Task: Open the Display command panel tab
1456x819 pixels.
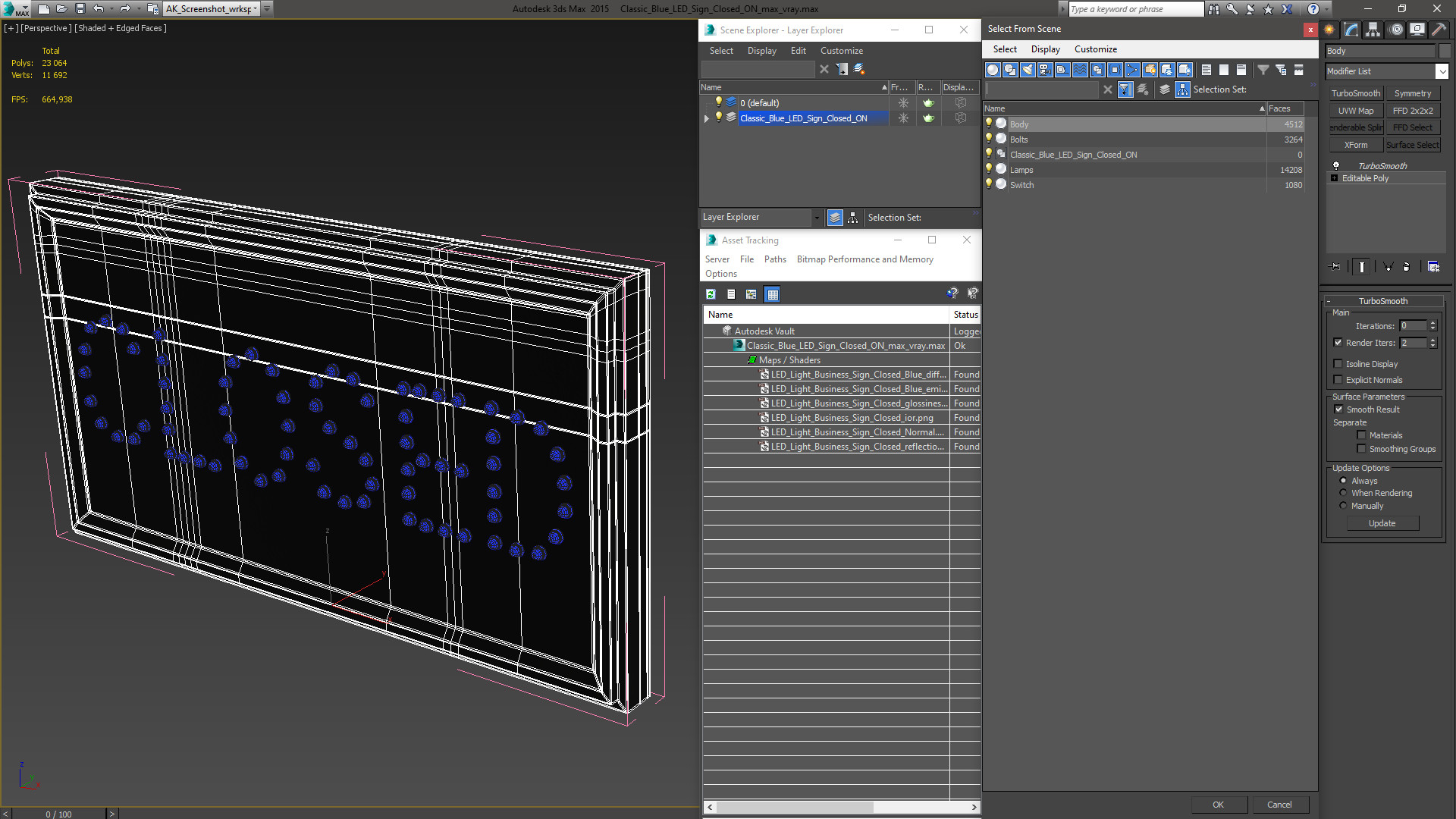Action: 1417,30
